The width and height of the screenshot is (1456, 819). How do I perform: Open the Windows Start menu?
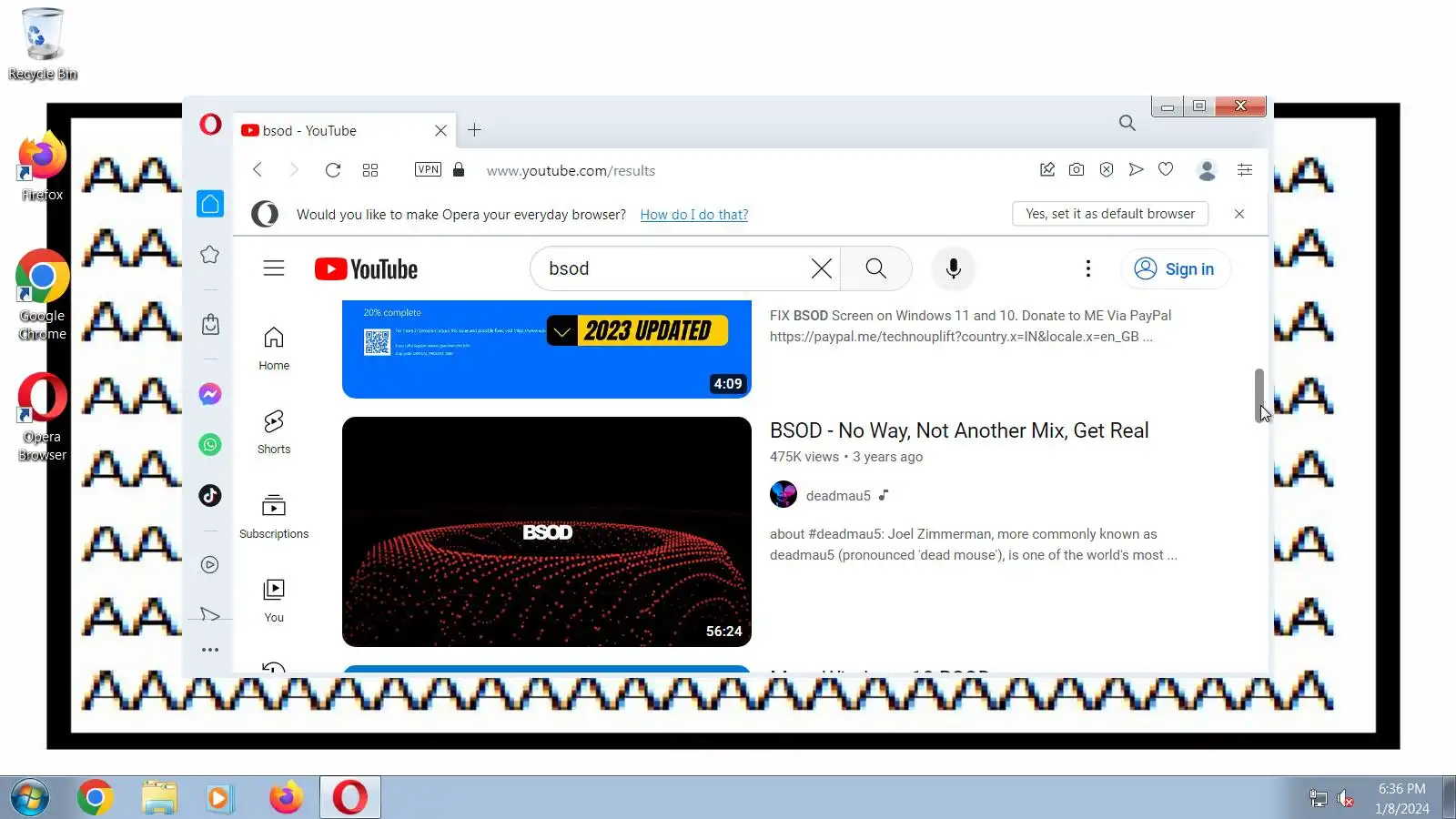point(30,798)
